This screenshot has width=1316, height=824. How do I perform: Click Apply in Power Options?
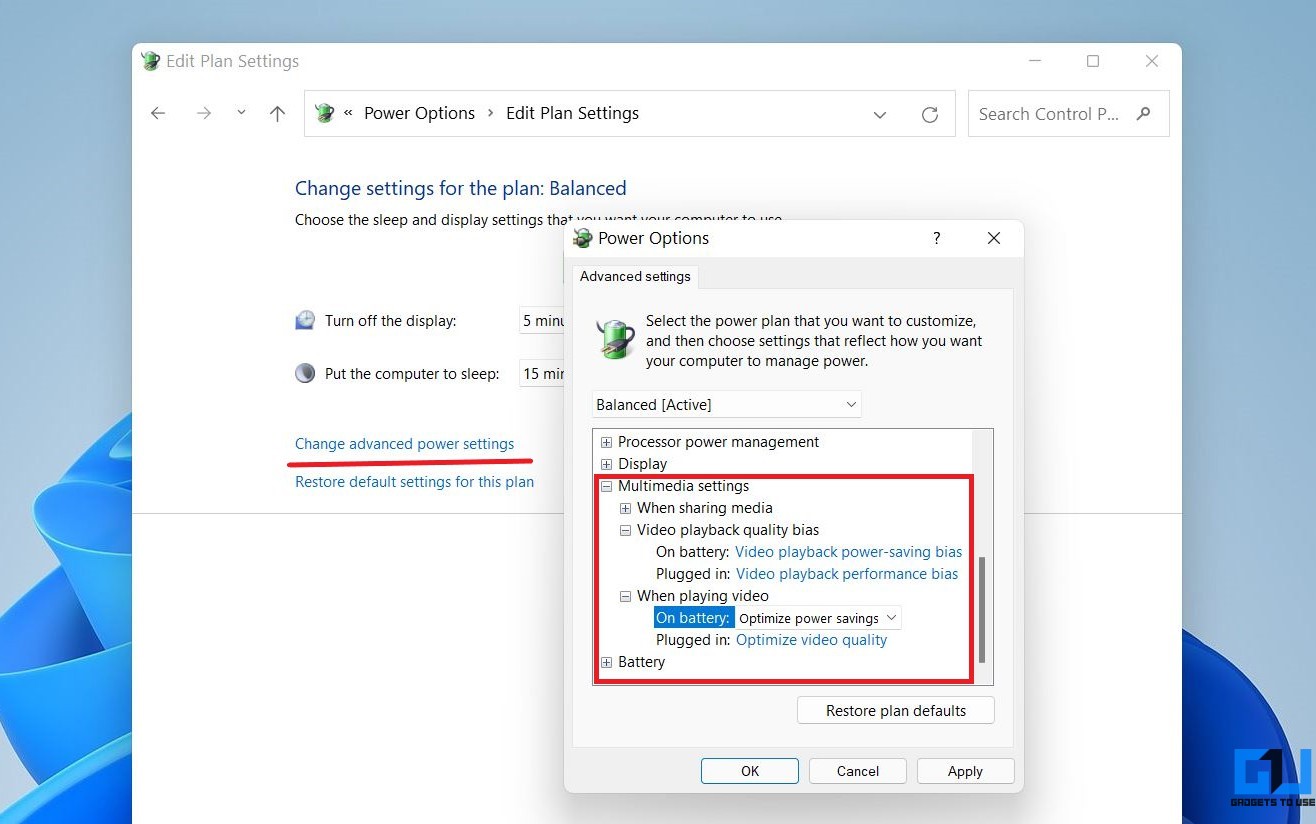point(965,771)
